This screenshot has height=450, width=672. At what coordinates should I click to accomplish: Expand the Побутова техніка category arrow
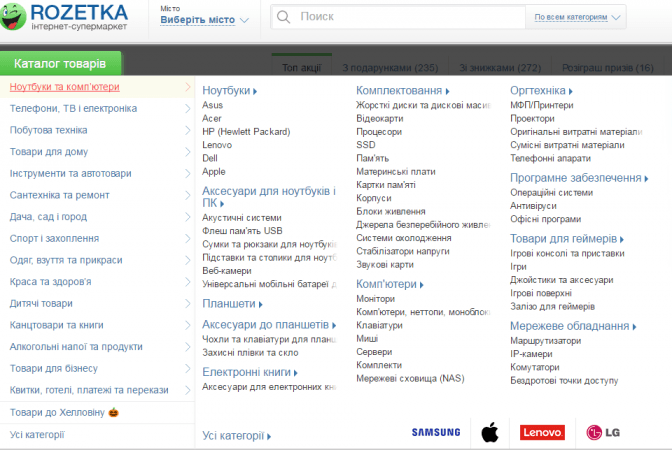point(188,130)
